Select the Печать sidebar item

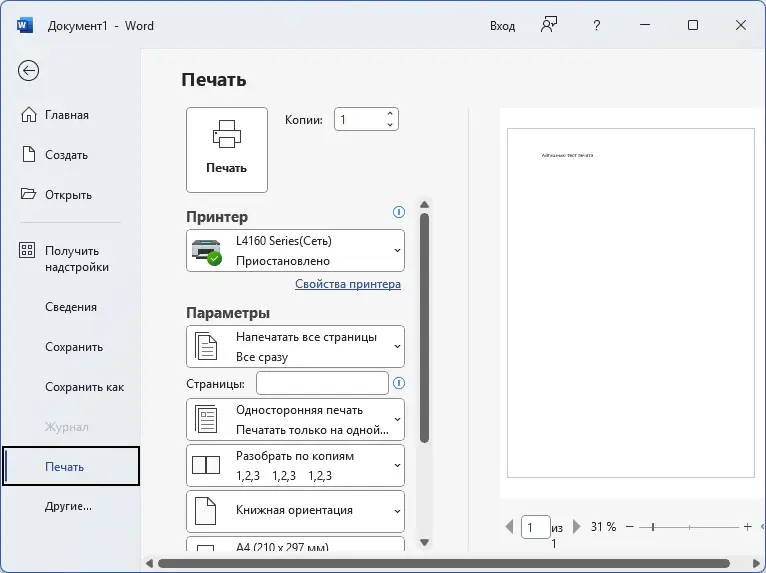pos(71,466)
